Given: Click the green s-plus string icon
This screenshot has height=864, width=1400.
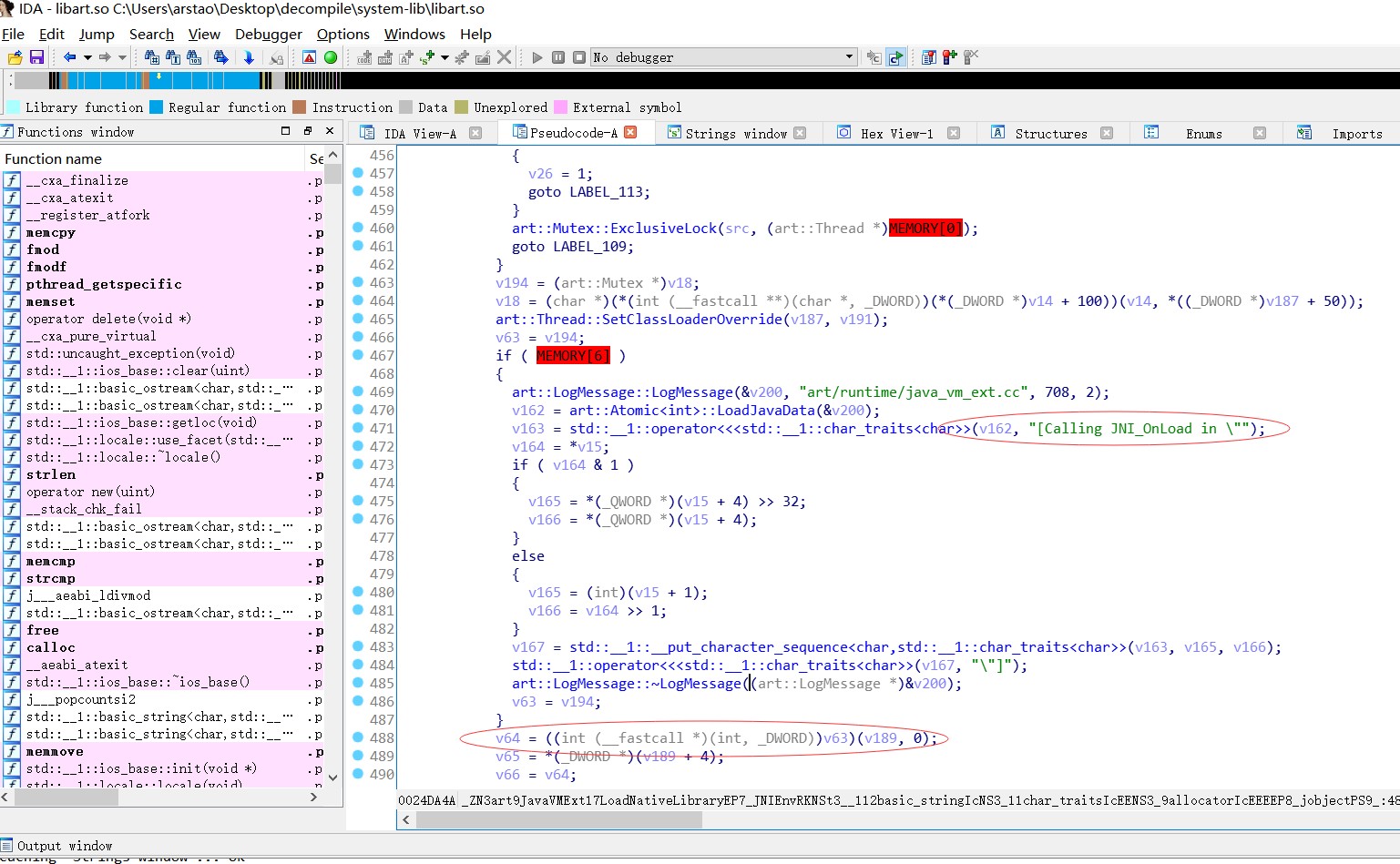Looking at the screenshot, I should click(427, 57).
